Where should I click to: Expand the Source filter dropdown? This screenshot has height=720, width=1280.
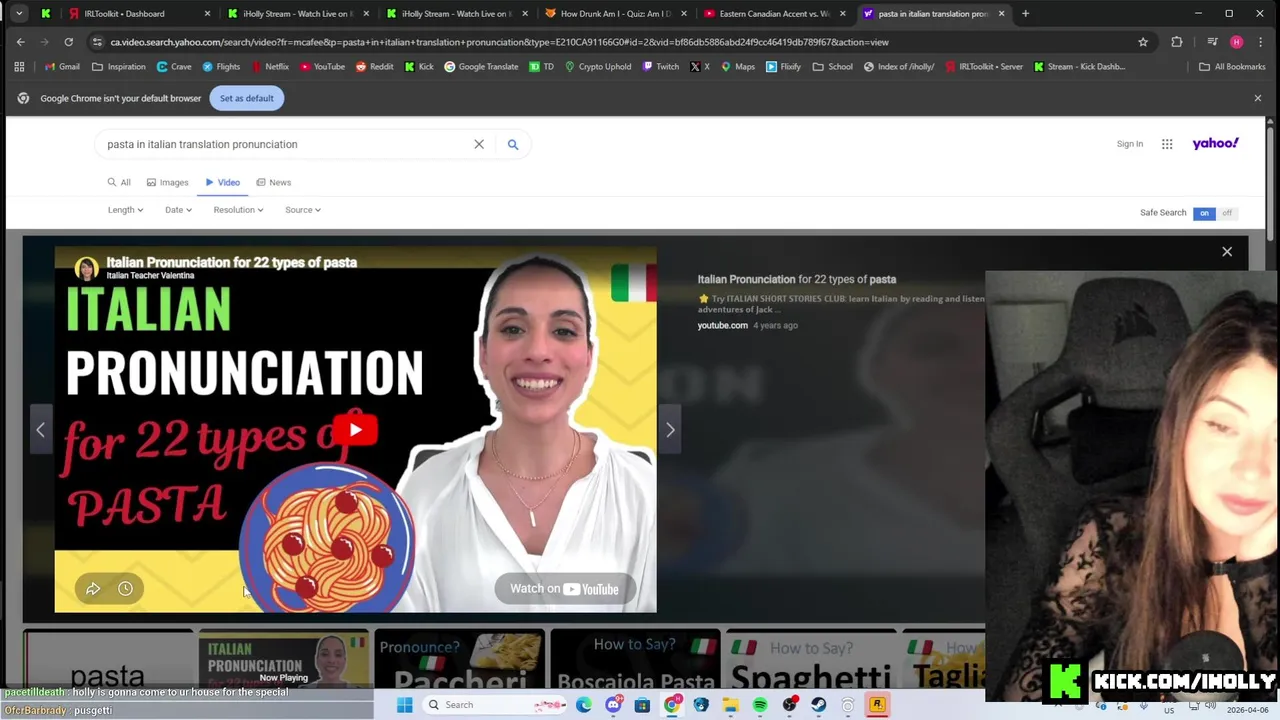[302, 210]
